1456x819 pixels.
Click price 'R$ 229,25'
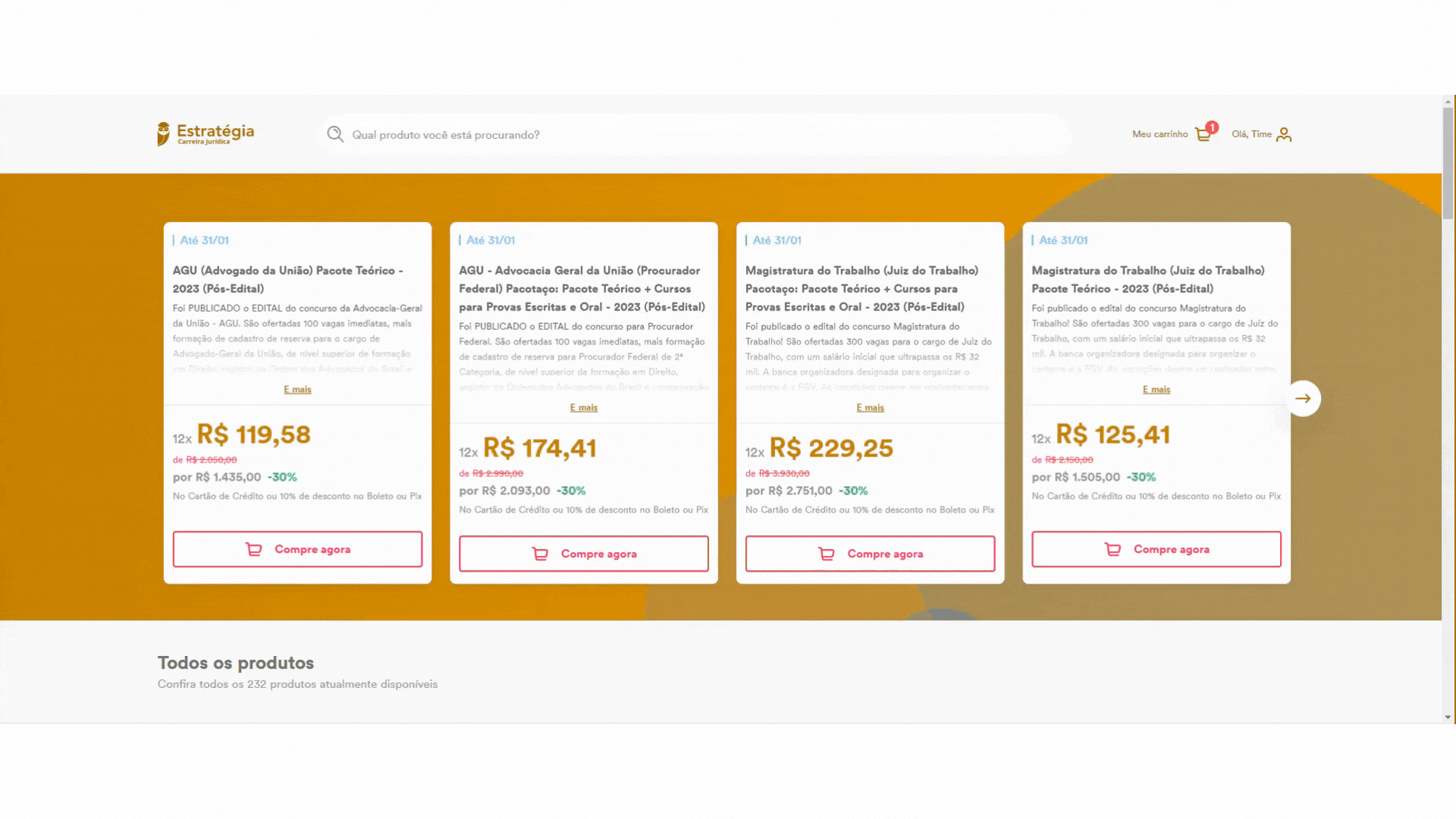[x=831, y=448]
